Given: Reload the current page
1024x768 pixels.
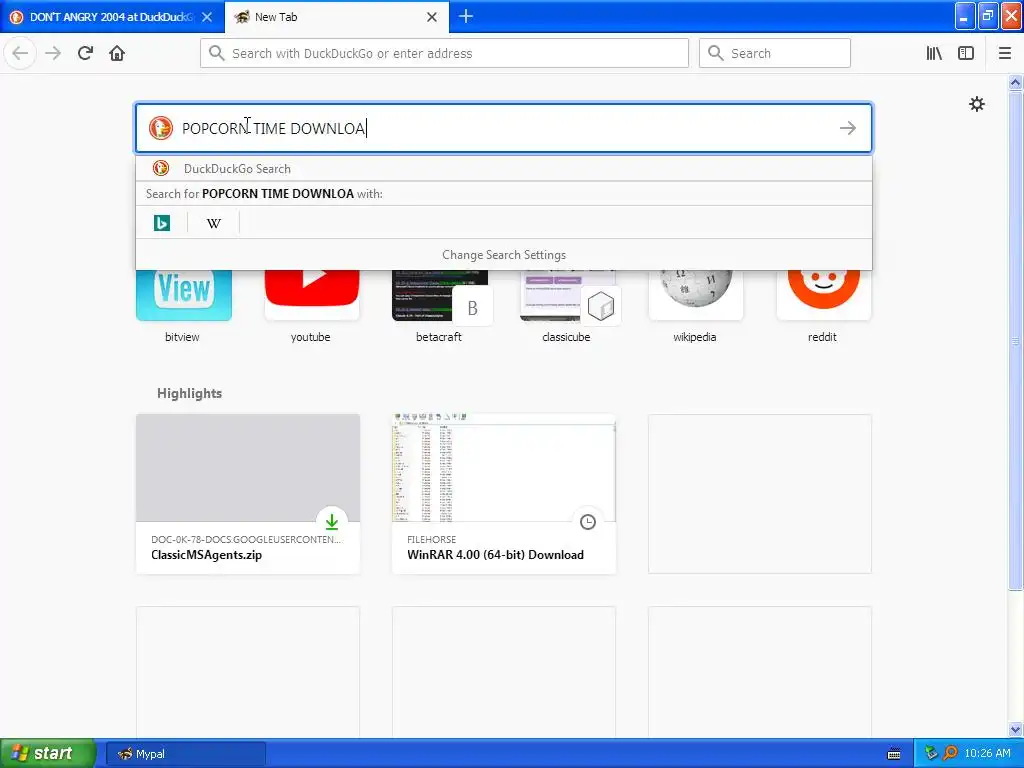Looking at the screenshot, I should [x=86, y=54].
